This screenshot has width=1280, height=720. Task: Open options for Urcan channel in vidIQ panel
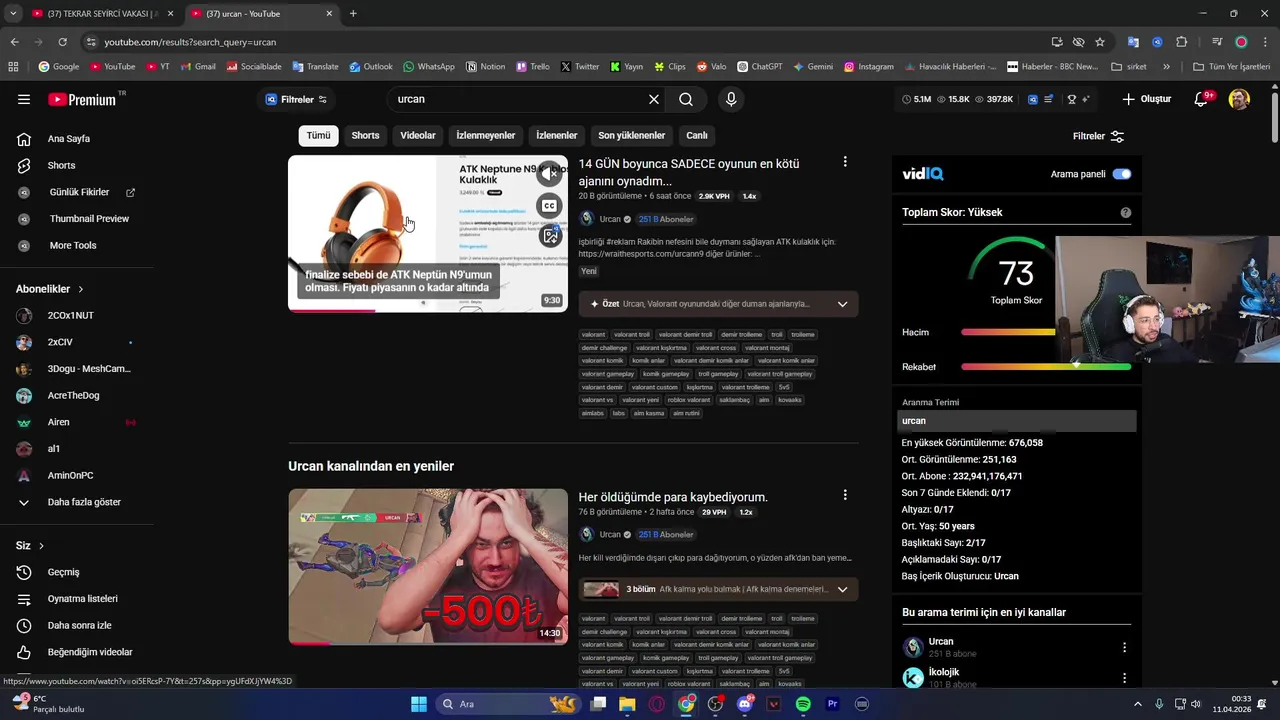[1124, 647]
